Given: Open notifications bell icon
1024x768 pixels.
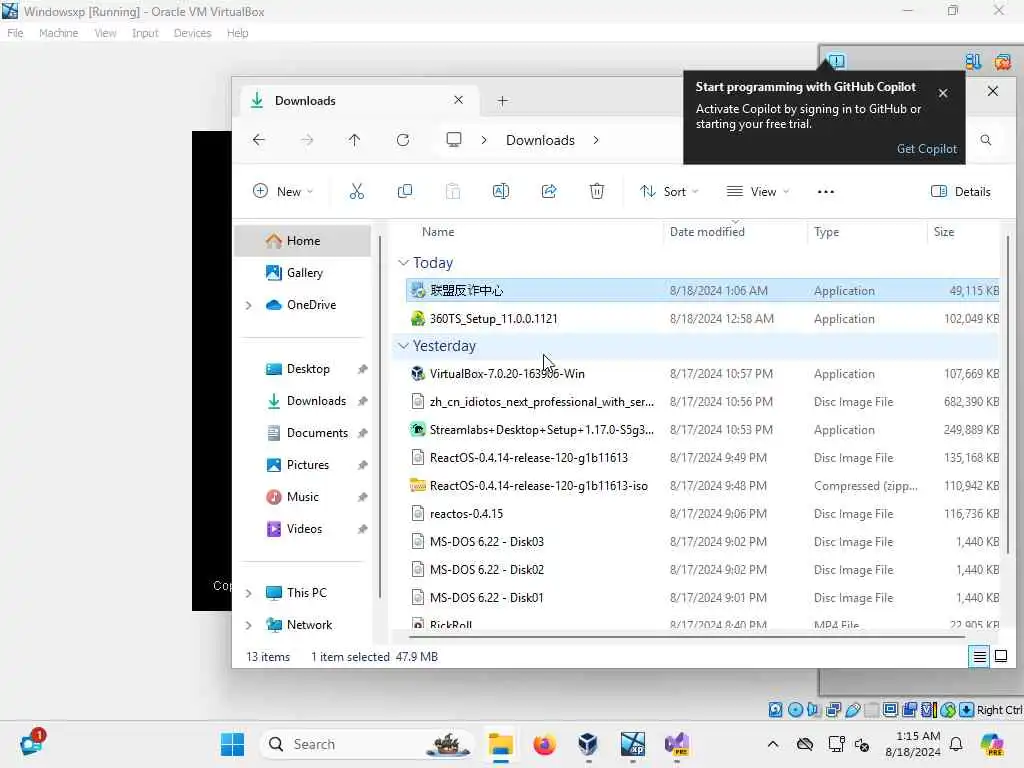Looking at the screenshot, I should (x=956, y=744).
